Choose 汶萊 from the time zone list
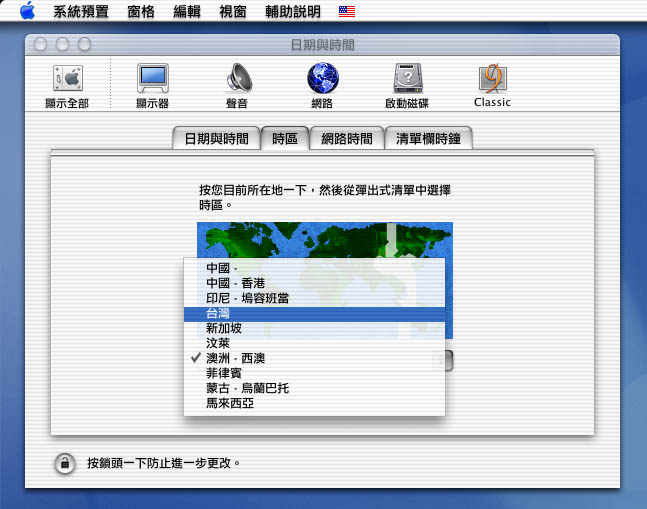The width and height of the screenshot is (647, 509). tap(314, 343)
